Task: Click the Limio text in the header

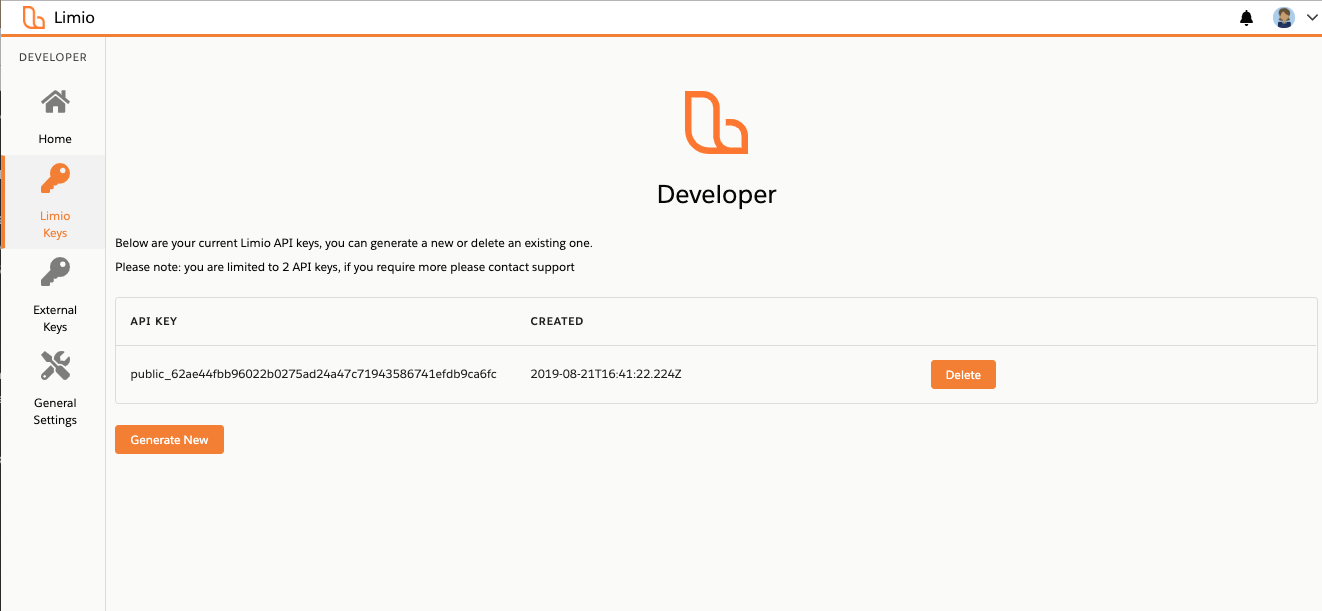Action: click(75, 17)
